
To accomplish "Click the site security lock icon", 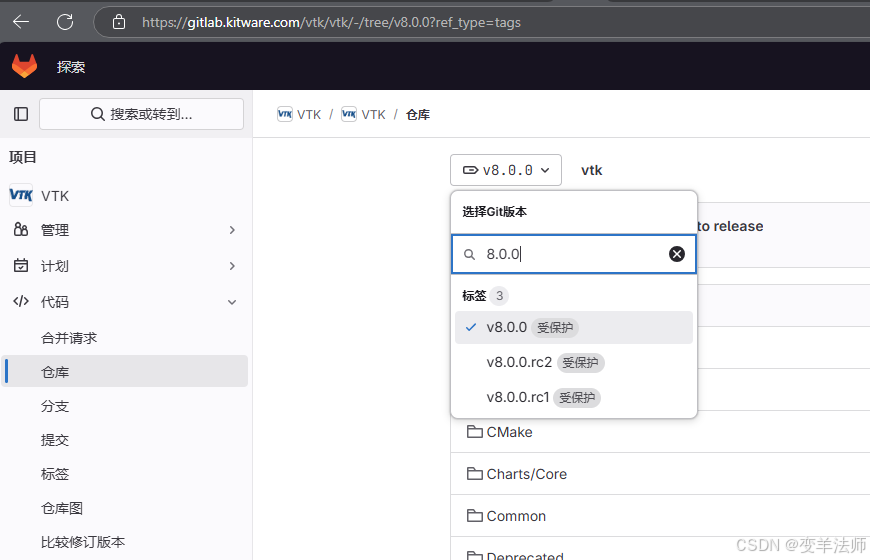I will [x=119, y=22].
